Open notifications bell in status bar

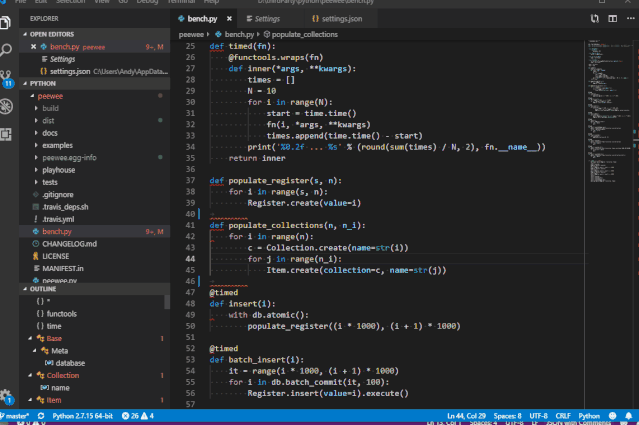pos(628,416)
